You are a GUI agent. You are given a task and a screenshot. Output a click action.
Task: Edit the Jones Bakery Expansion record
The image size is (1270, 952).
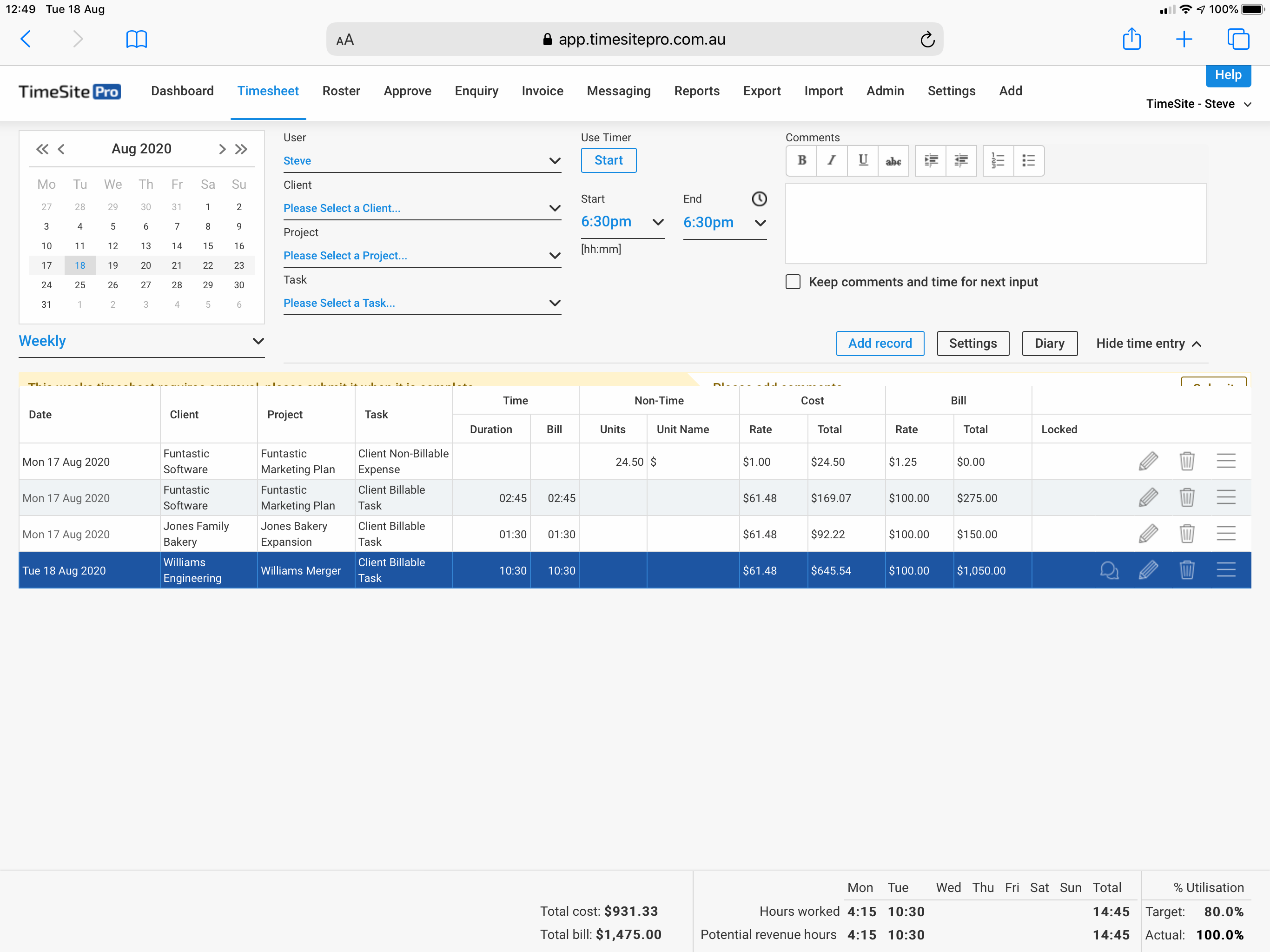click(x=1148, y=534)
